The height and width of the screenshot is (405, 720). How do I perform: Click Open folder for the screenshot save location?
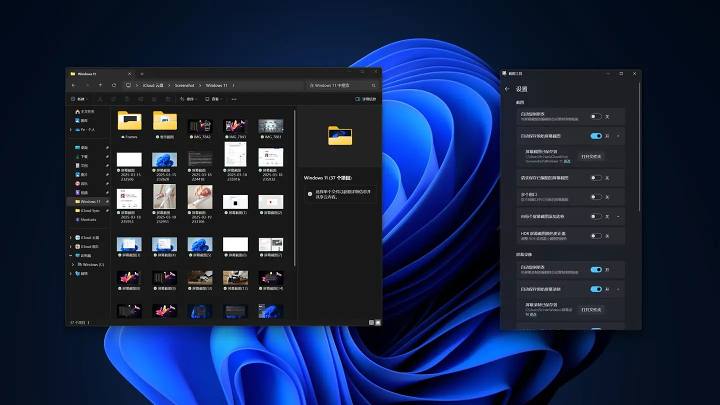coord(591,157)
